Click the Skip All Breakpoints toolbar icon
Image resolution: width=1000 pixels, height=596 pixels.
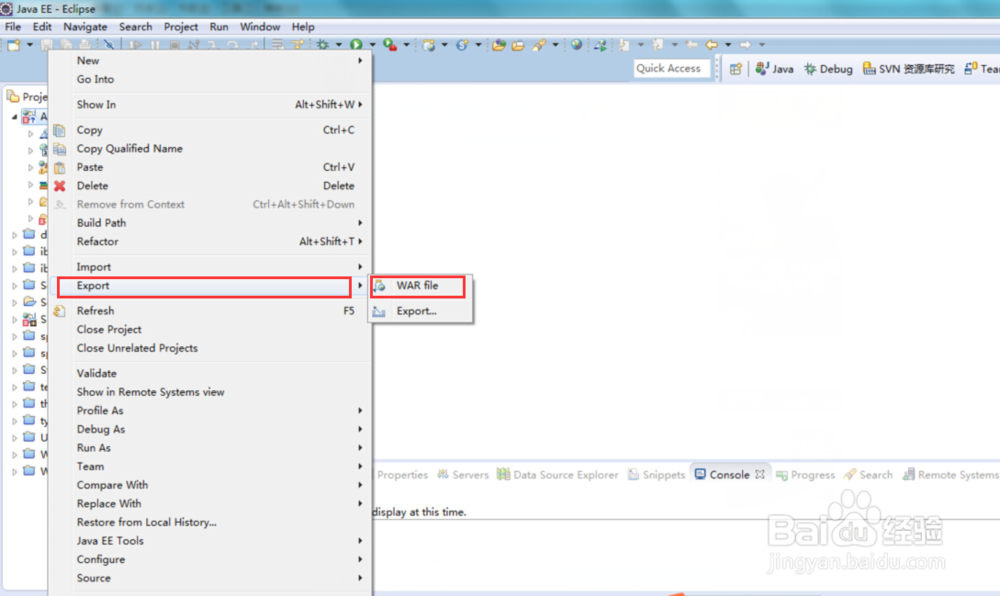109,45
